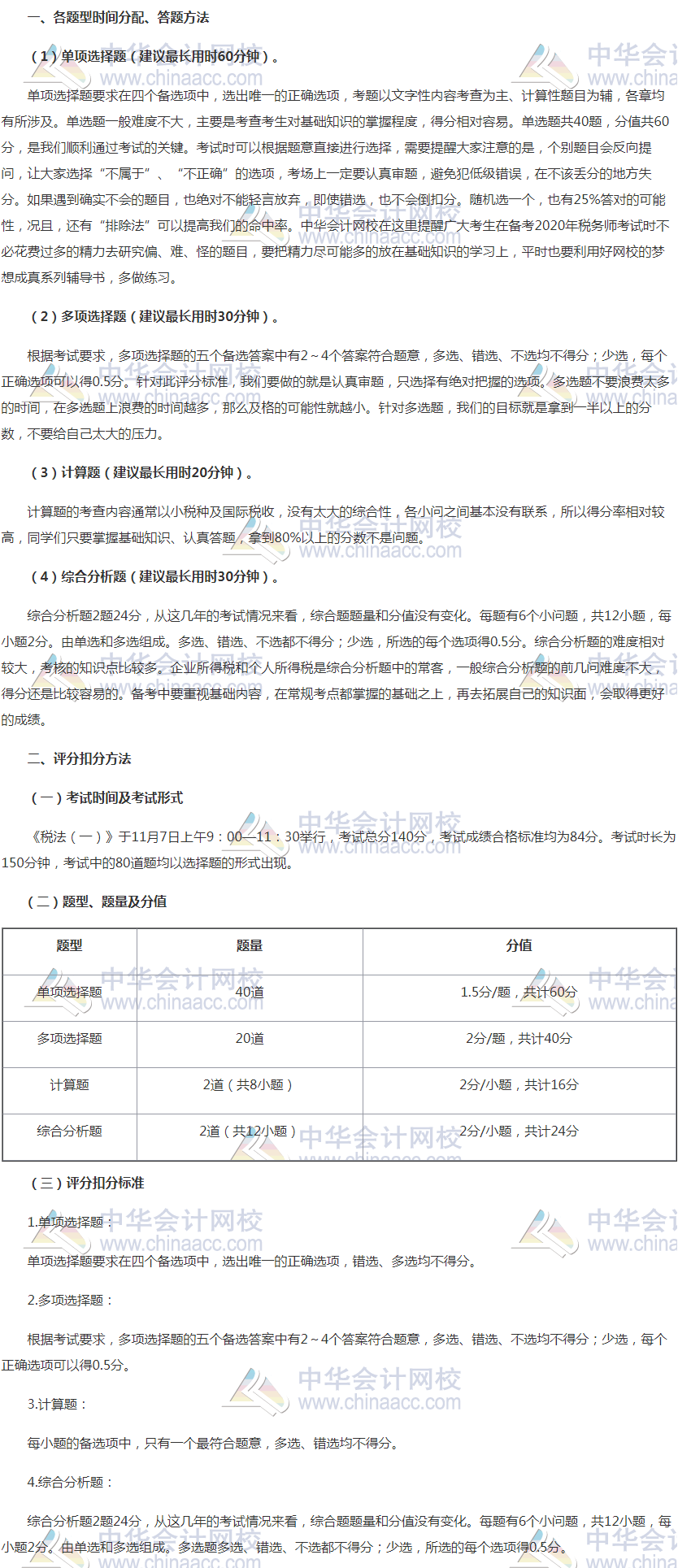Click the 1.5分/题,共计60分 cell

519,992
